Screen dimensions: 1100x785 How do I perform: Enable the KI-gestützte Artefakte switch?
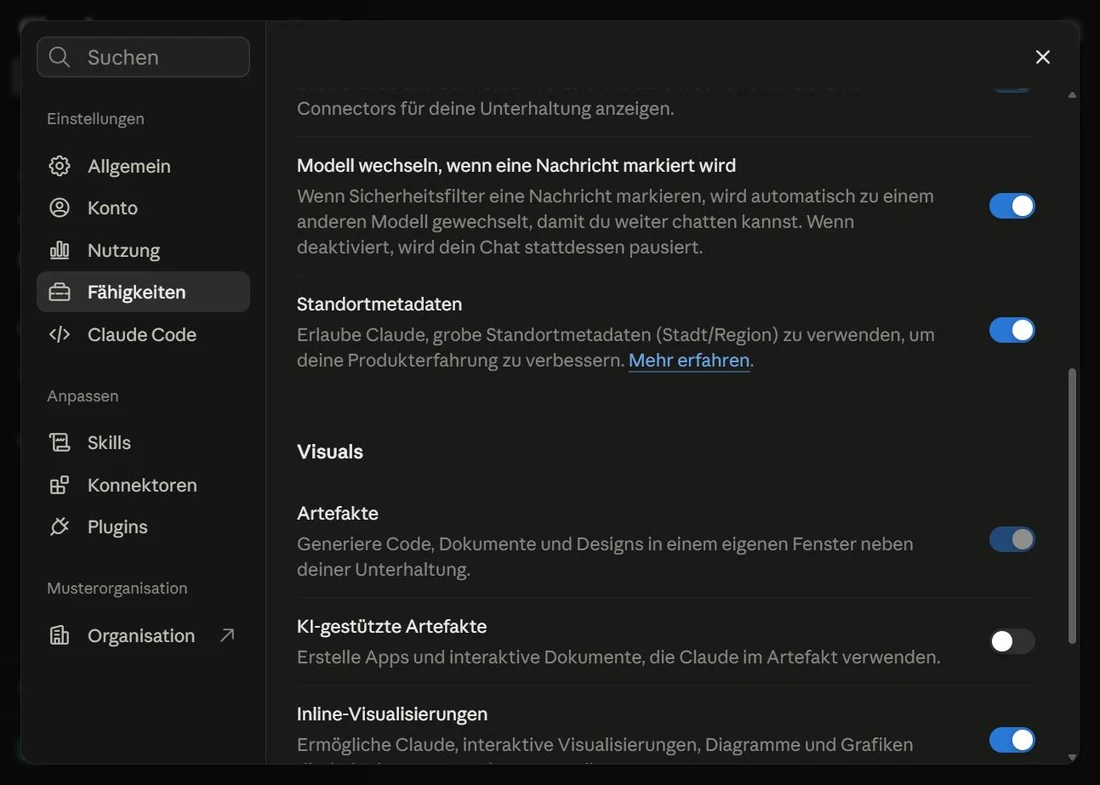point(1012,641)
